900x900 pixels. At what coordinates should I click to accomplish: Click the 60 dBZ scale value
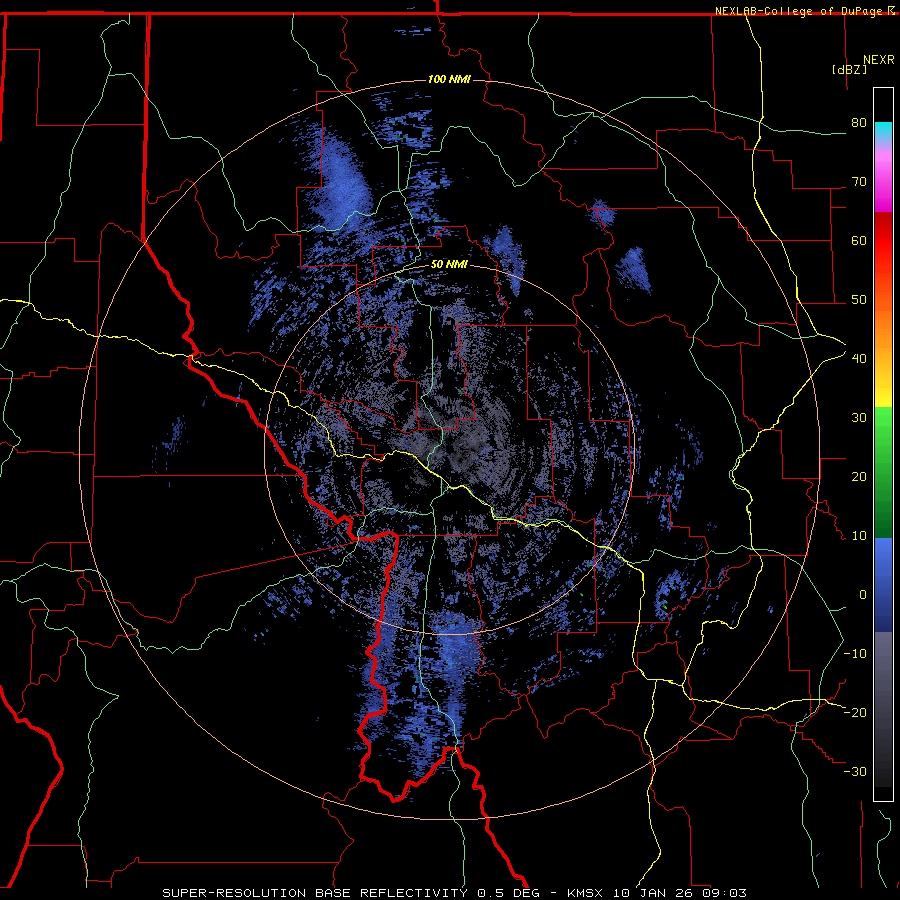pyautogui.click(x=859, y=240)
